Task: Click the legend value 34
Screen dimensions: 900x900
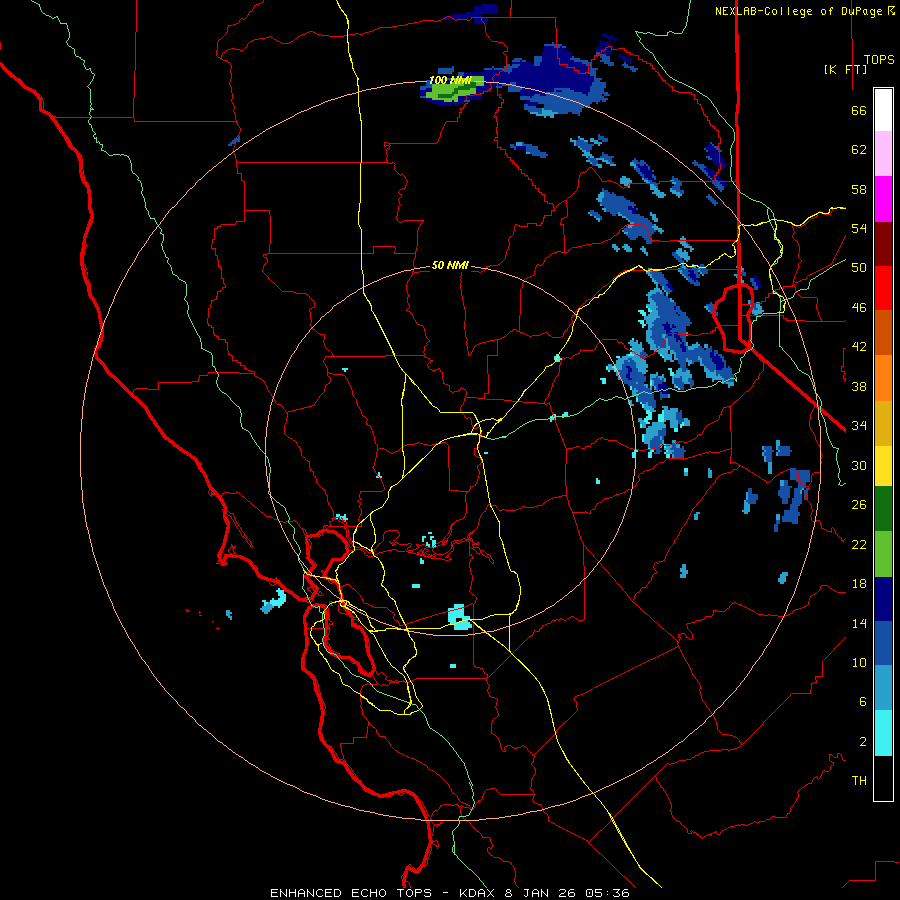Action: tap(859, 426)
